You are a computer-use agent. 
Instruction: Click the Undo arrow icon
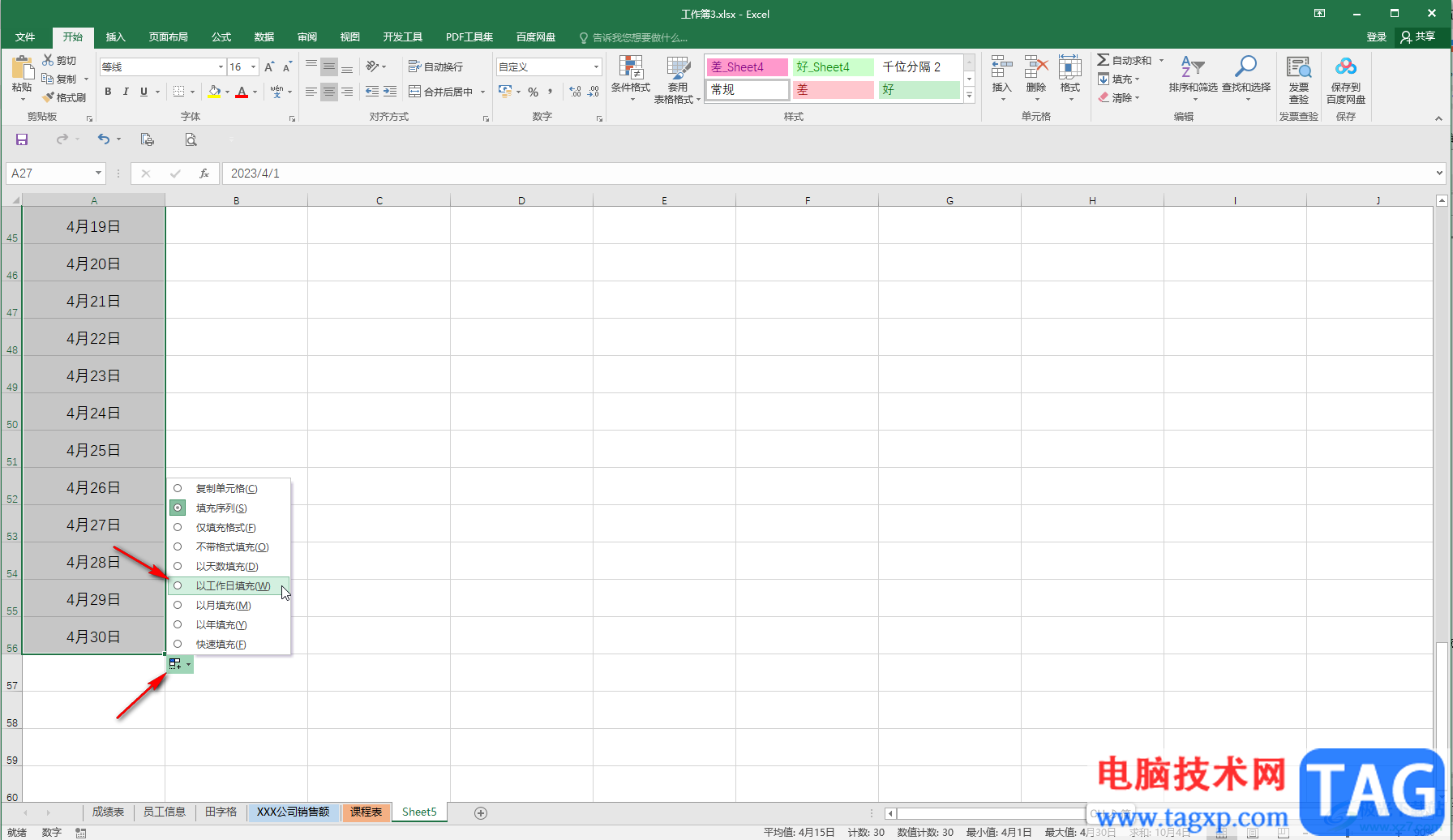103,139
